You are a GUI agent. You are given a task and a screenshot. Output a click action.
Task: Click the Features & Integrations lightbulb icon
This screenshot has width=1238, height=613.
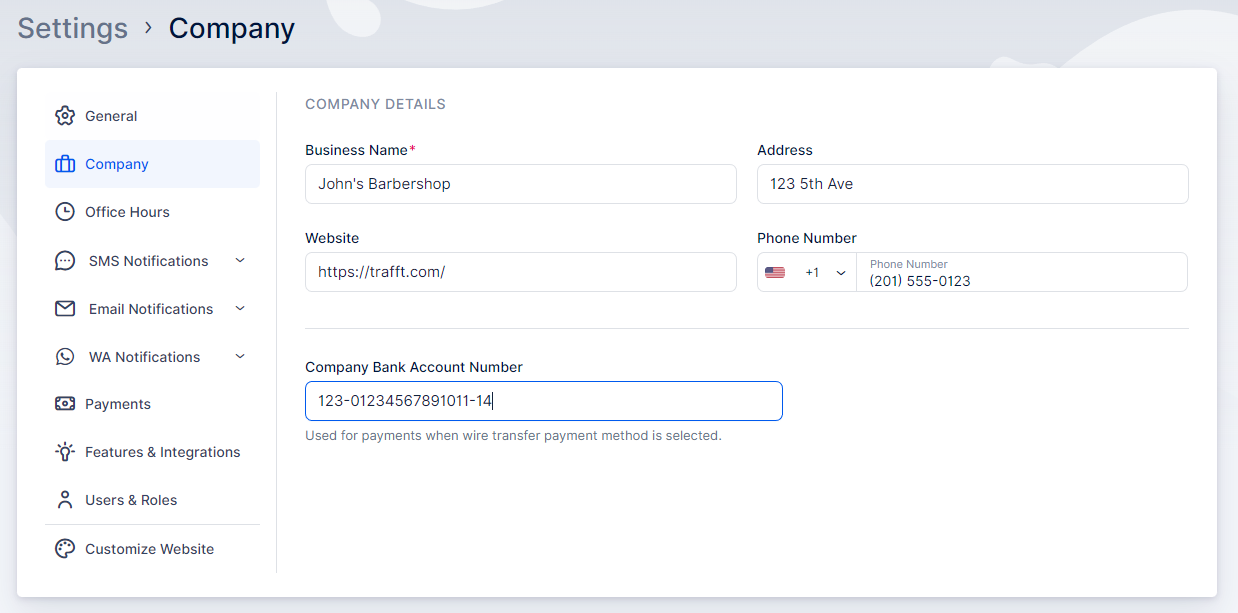click(65, 452)
